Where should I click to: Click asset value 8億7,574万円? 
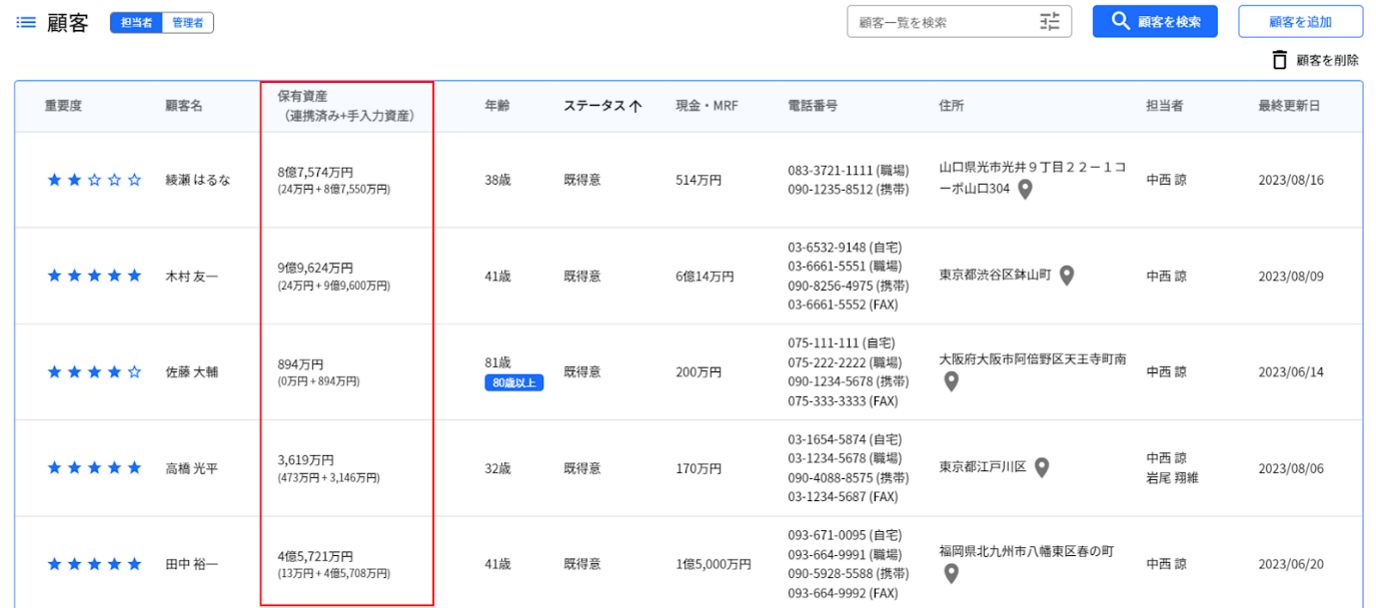[x=315, y=172]
